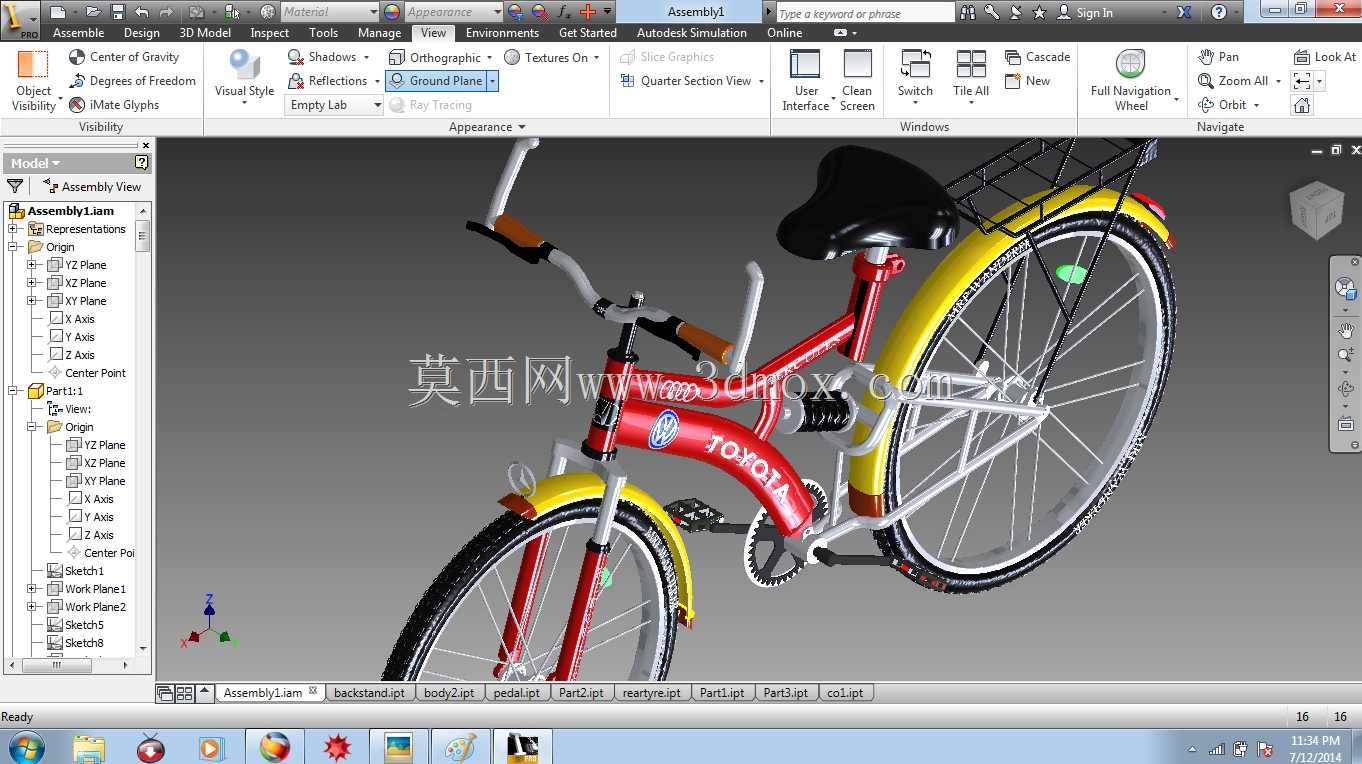
Task: Click the browser filter funnel icon
Action: [x=15, y=186]
